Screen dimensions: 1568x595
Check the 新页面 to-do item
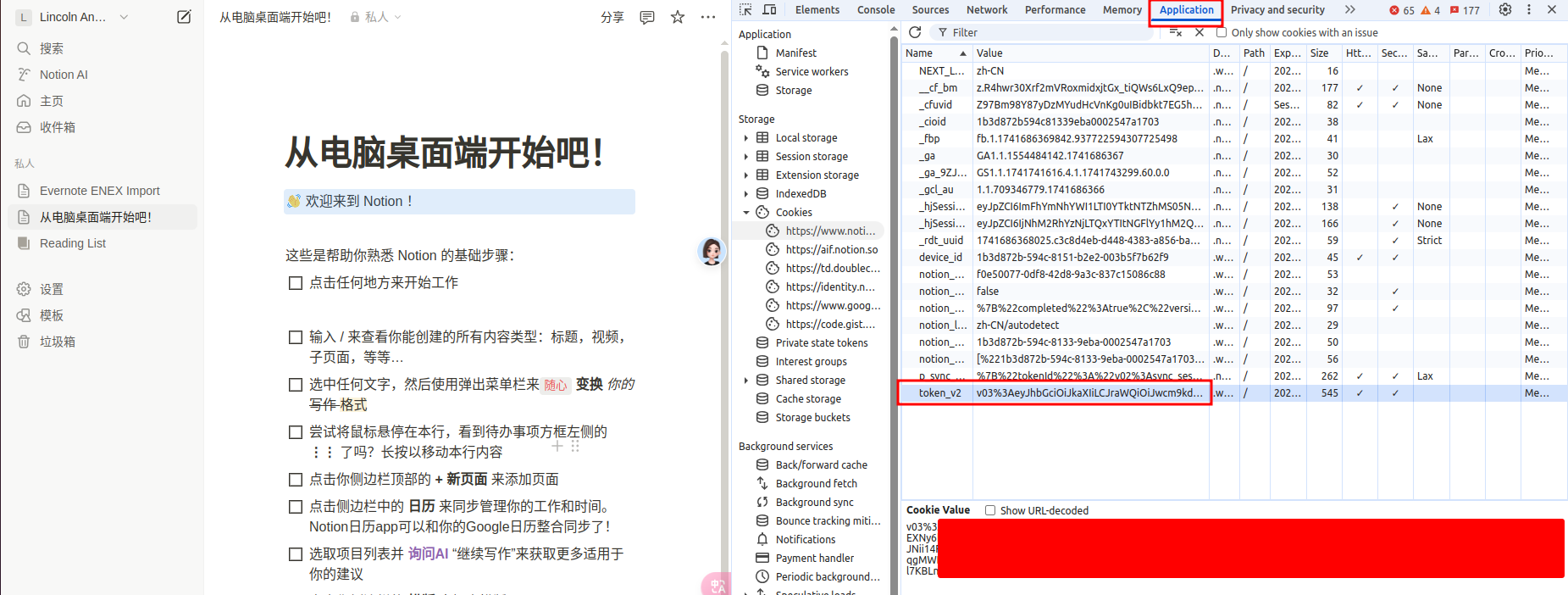296,480
